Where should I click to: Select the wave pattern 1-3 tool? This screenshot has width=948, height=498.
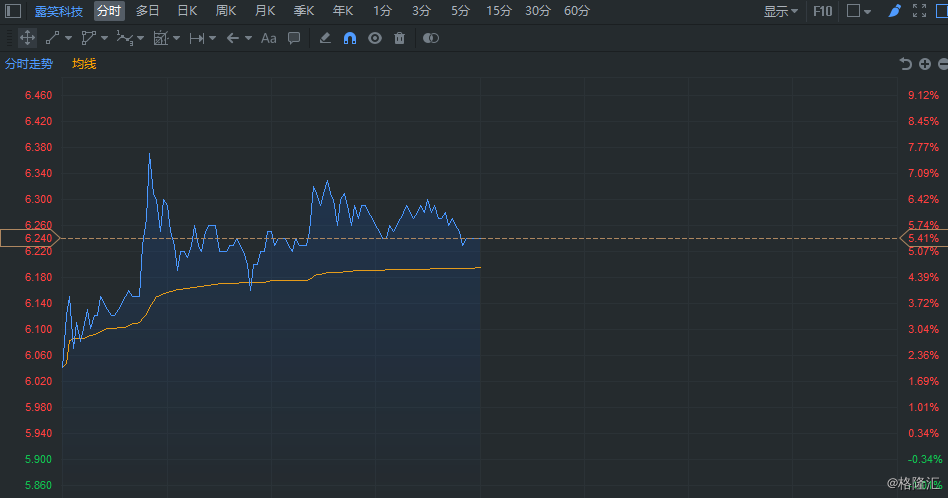coord(125,38)
